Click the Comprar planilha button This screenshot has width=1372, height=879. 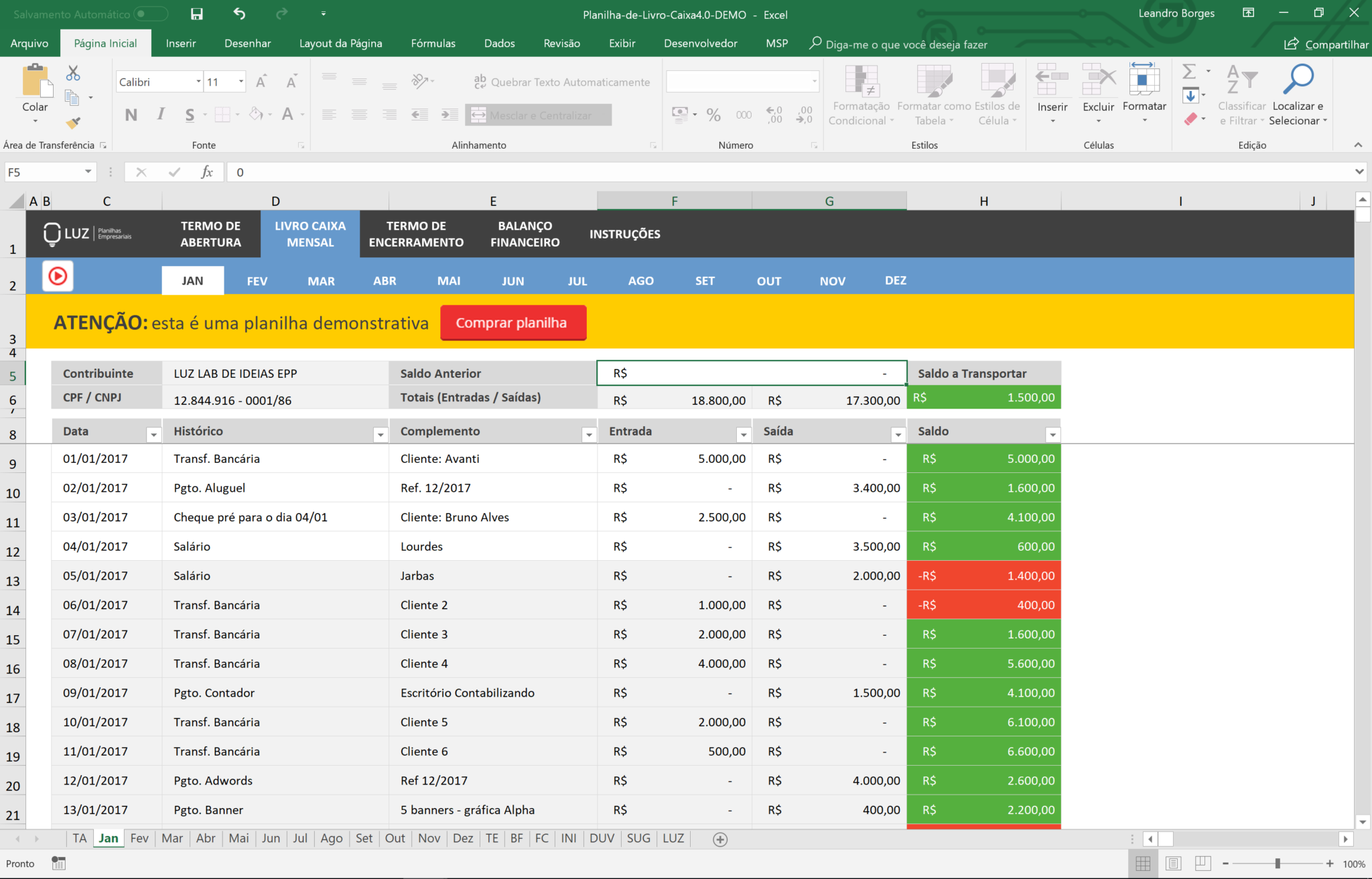(x=512, y=322)
